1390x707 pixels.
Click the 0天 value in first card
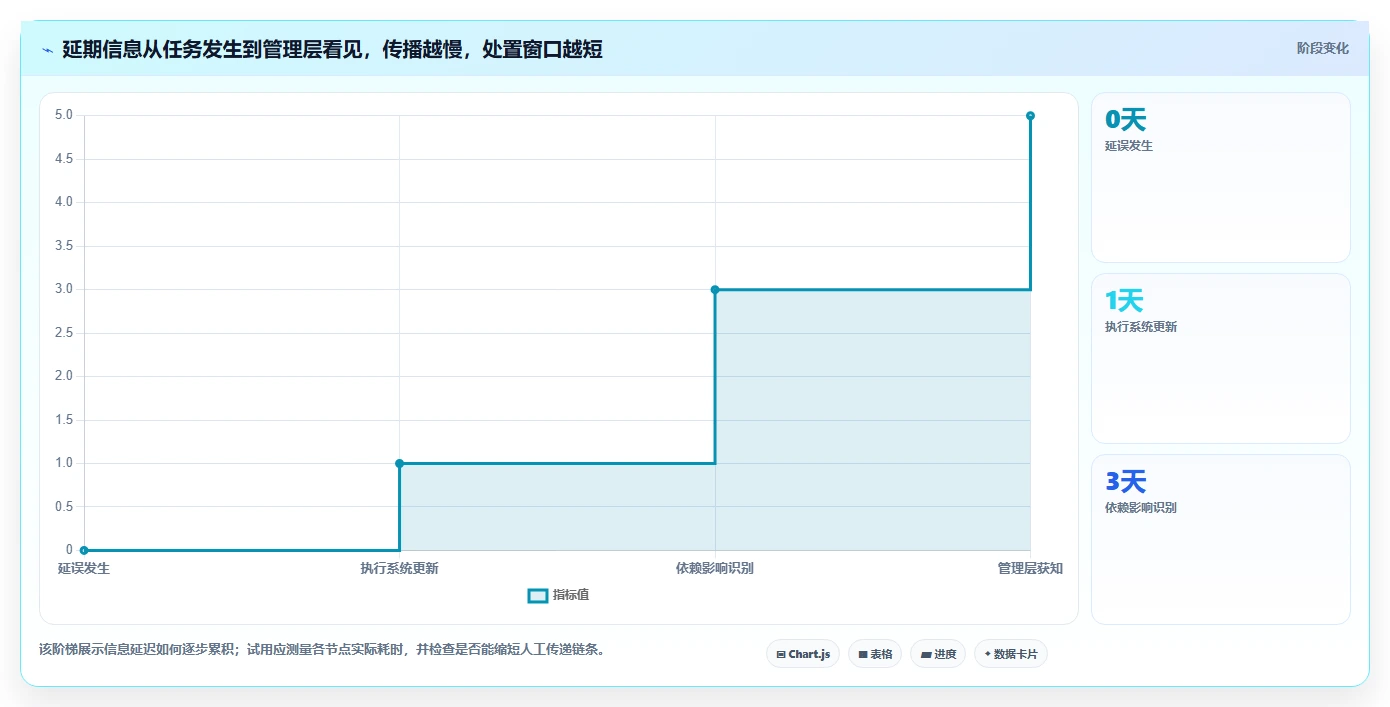[x=1125, y=120]
